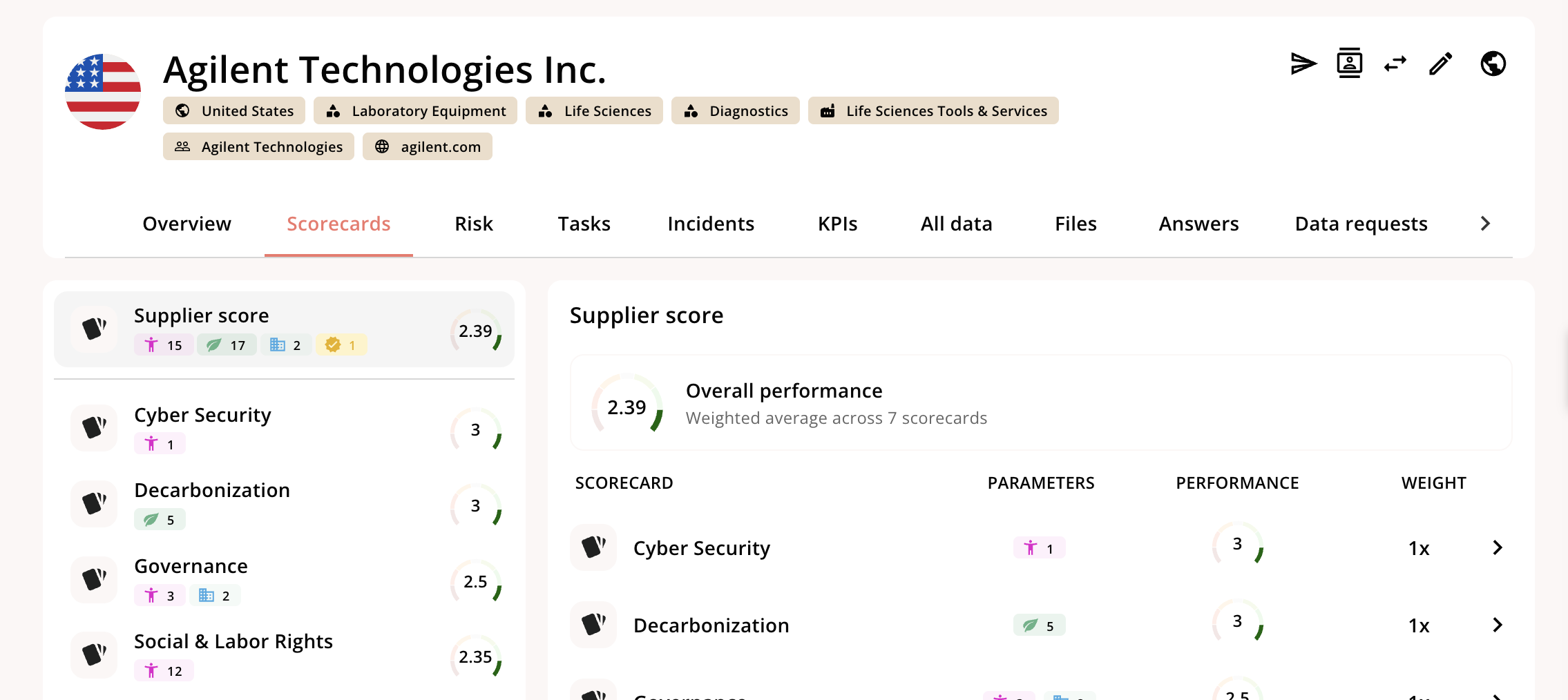Screen dimensions: 1568x700
Task: Open the Answers tab
Action: [1198, 224]
